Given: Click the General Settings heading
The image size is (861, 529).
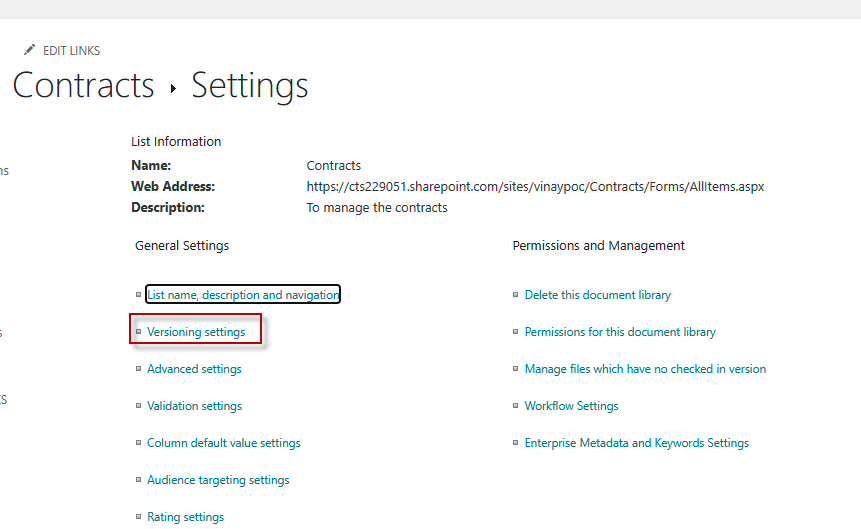Looking at the screenshot, I should click(182, 246).
